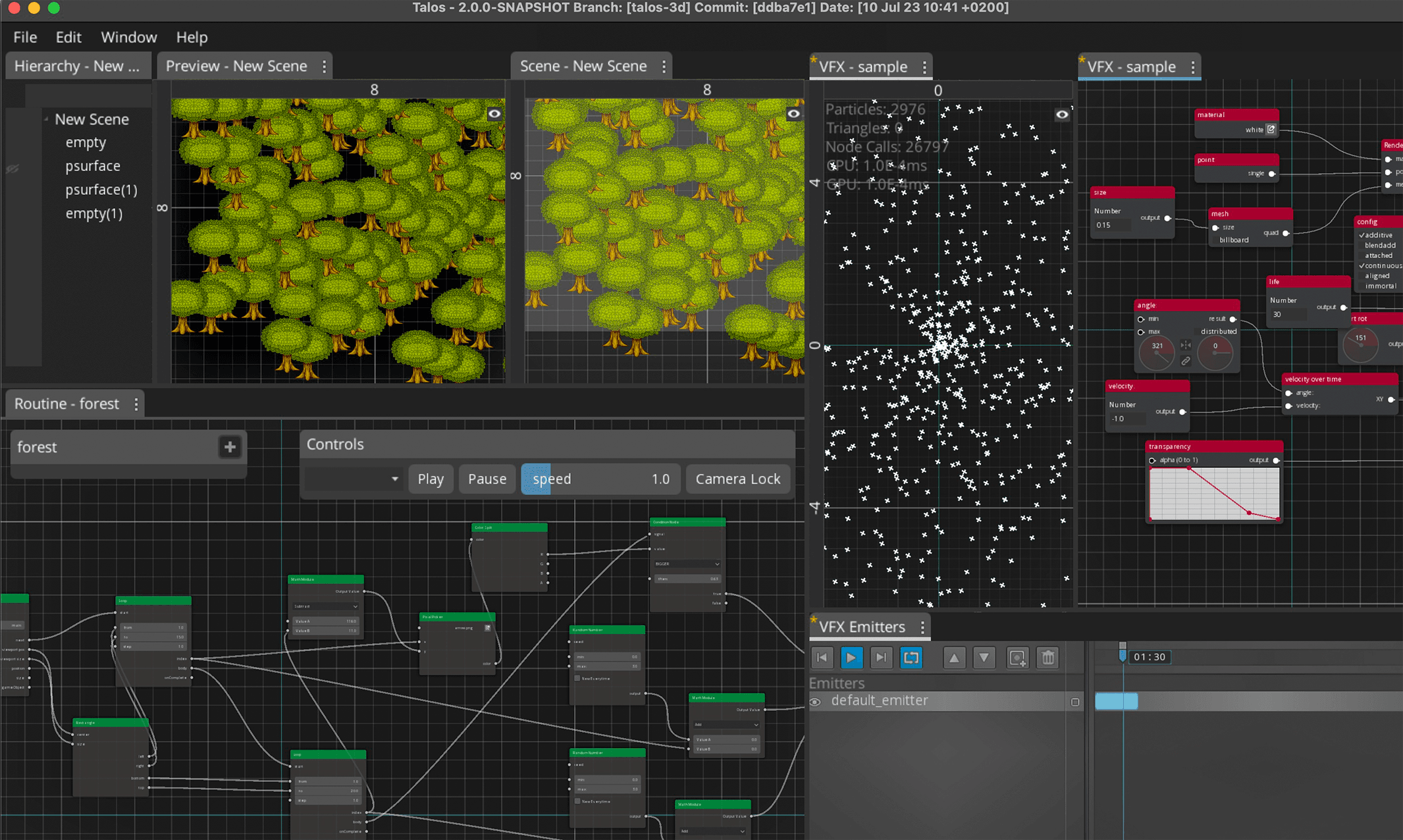This screenshot has width=1403, height=840.
Task: Click the size Number field showing 0.15
Action: click(x=1112, y=225)
